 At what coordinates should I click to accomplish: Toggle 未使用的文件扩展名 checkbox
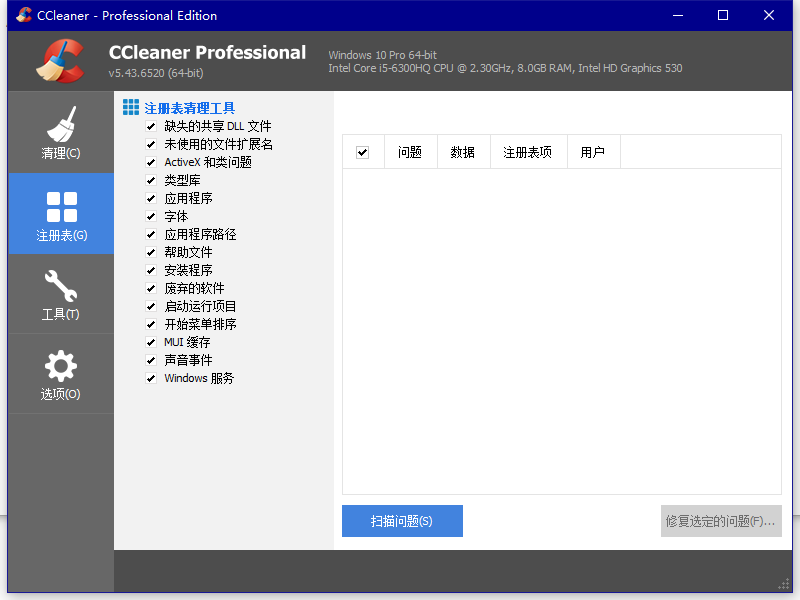tap(151, 144)
